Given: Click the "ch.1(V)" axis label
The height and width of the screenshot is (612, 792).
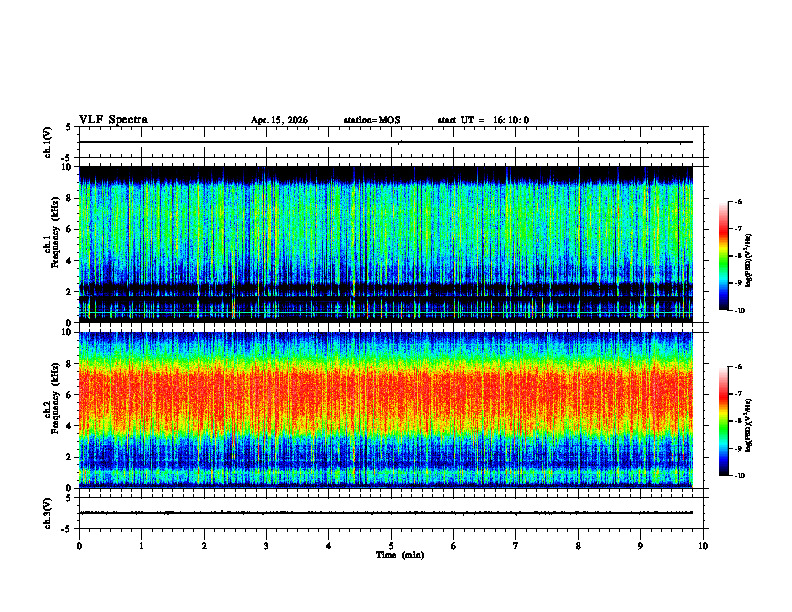Looking at the screenshot, I should pyautogui.click(x=48, y=142).
